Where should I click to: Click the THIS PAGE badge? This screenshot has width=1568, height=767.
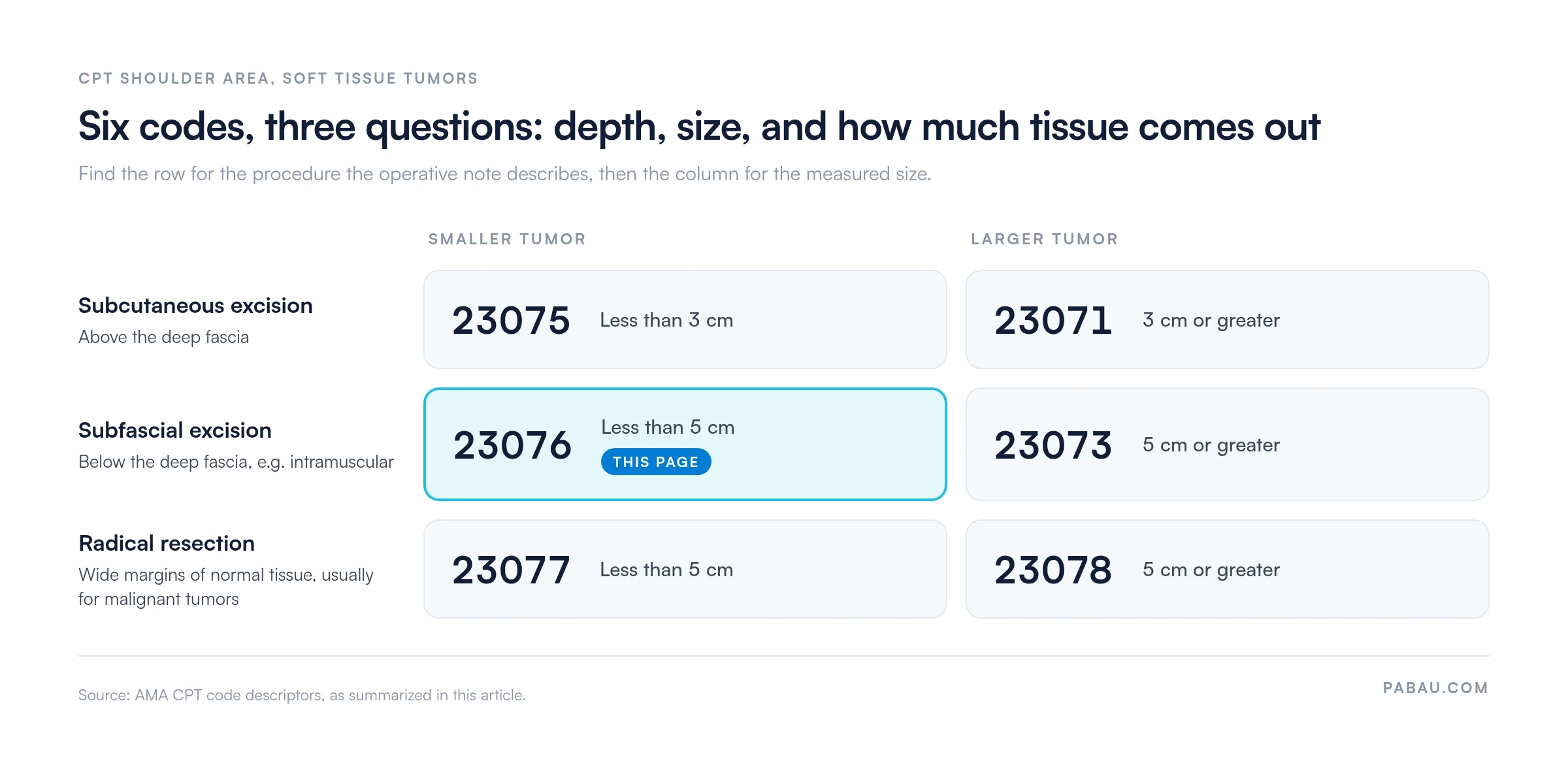pos(655,462)
